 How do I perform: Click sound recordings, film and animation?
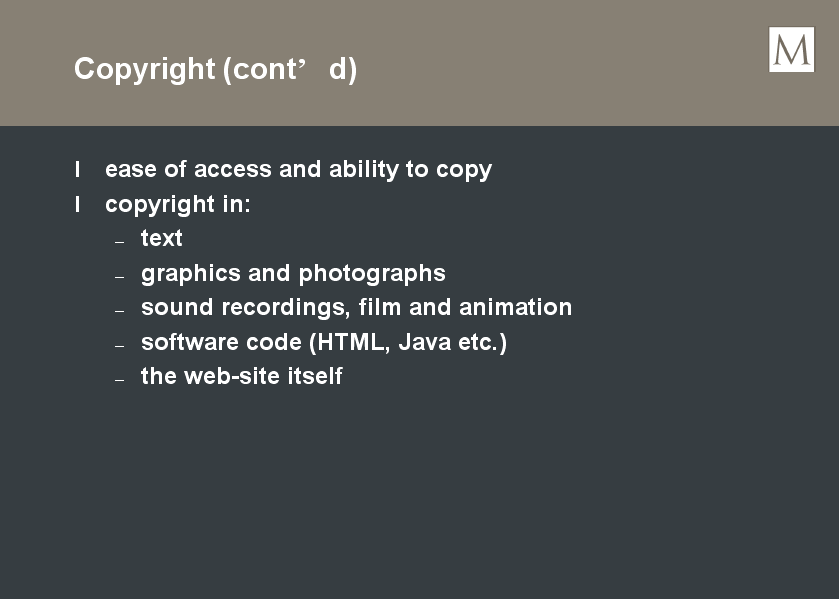(x=356, y=308)
